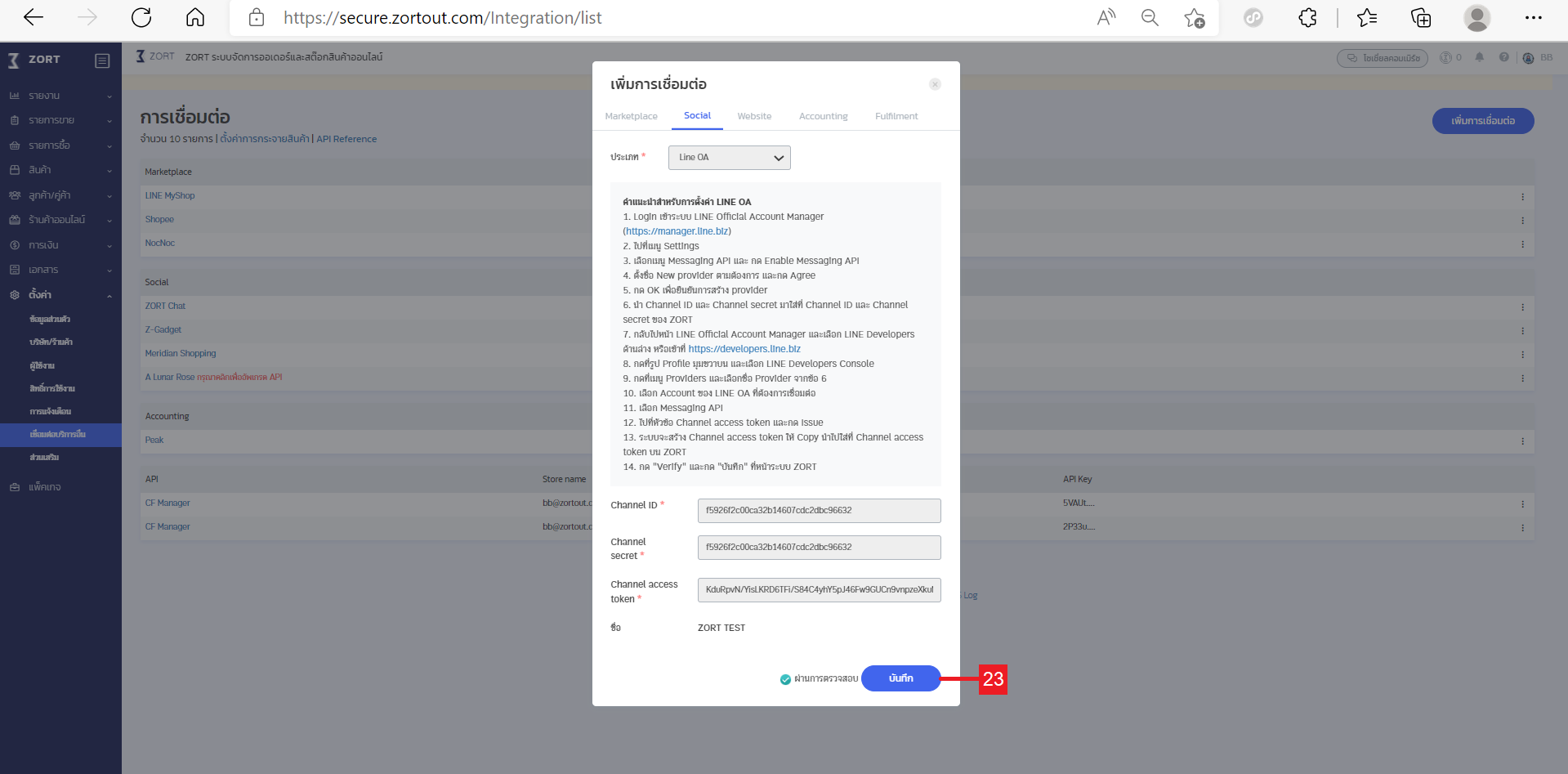Open the ประเภท Line OA dropdown
This screenshot has width=1568, height=774.
[x=729, y=158]
